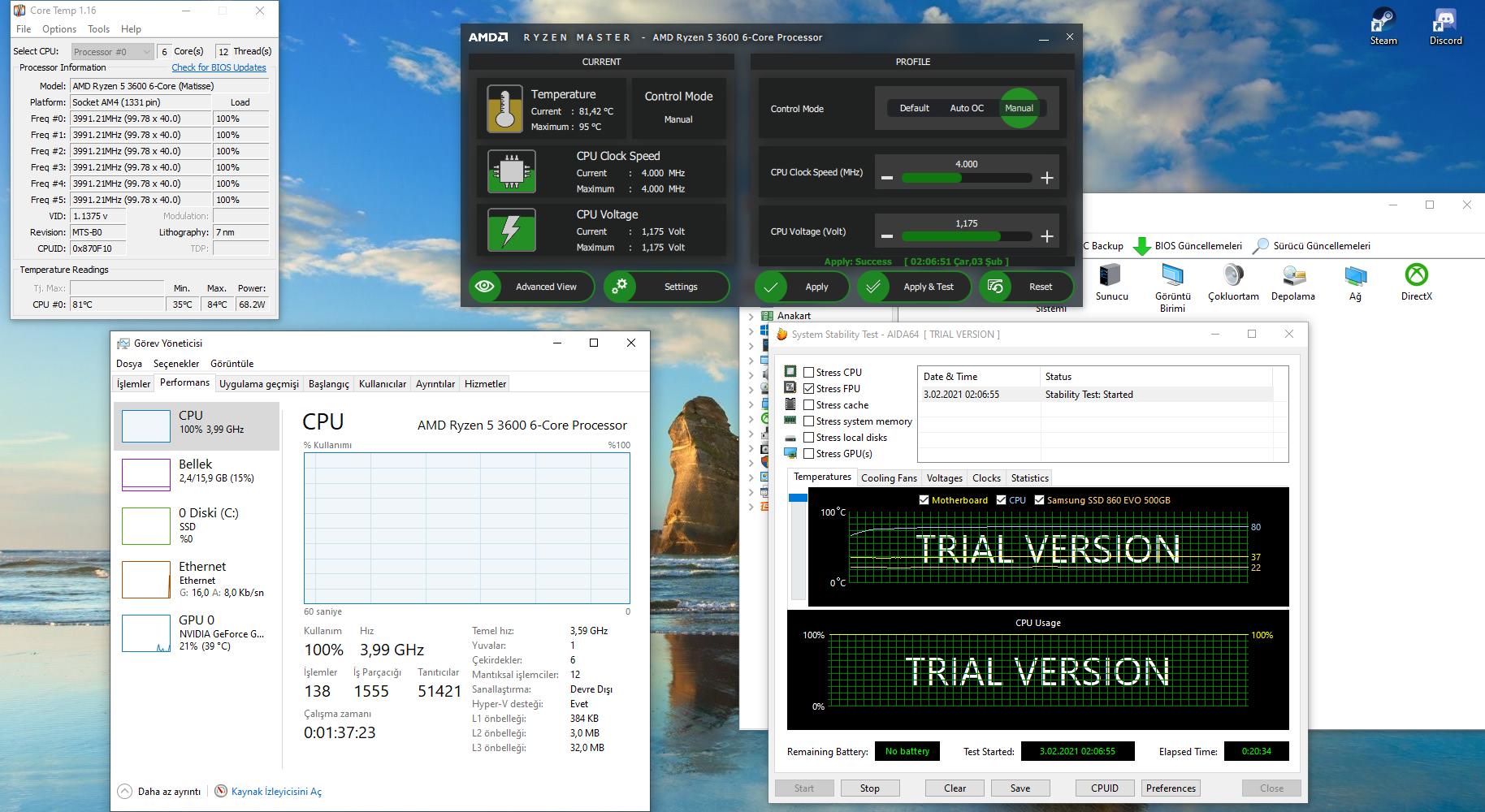Switch to the Statistics tab
1485x812 pixels.
tap(1029, 478)
